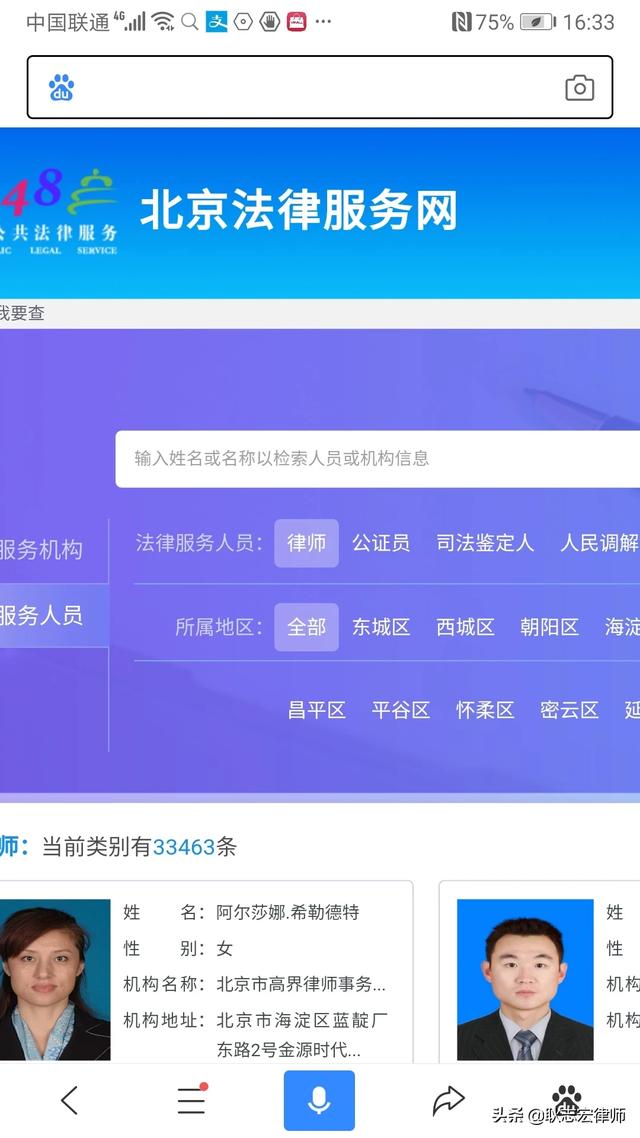Screen dimensions: 640x1138
Task: Open Baidu home paw icon at bottom
Action: pyautogui.click(x=566, y=1097)
